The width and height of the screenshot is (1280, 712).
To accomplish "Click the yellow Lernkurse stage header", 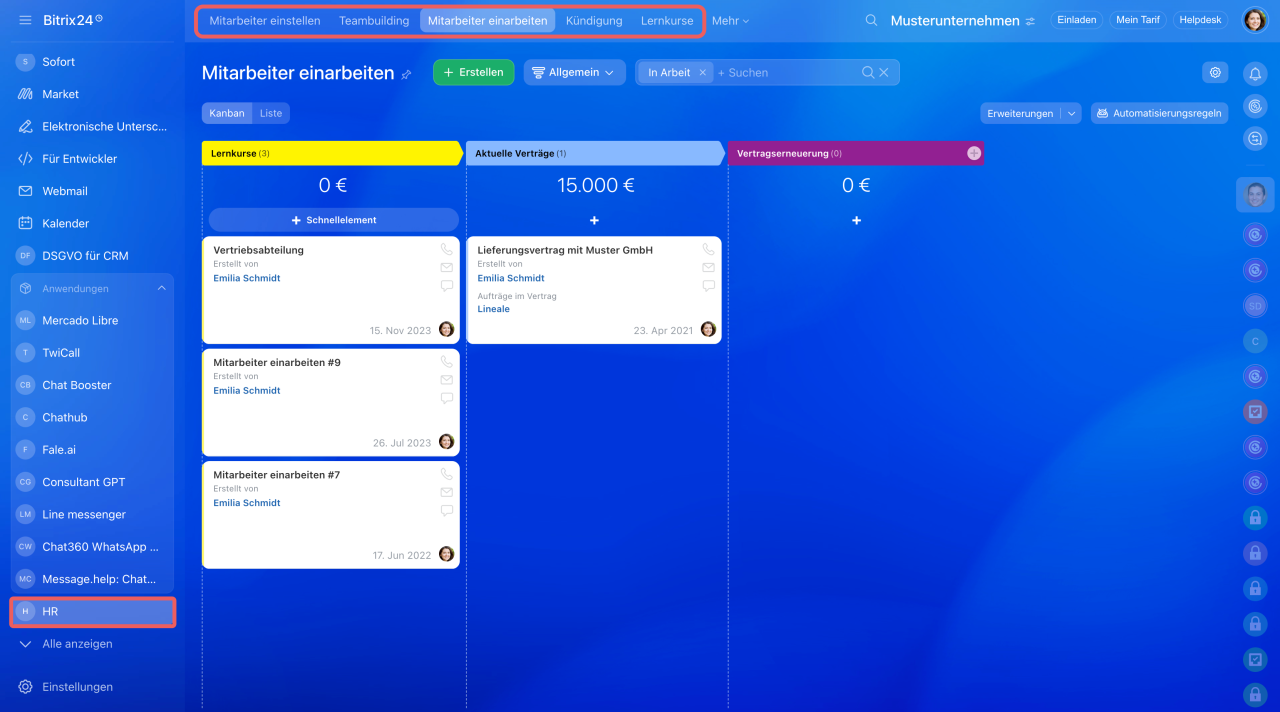I will [333, 153].
